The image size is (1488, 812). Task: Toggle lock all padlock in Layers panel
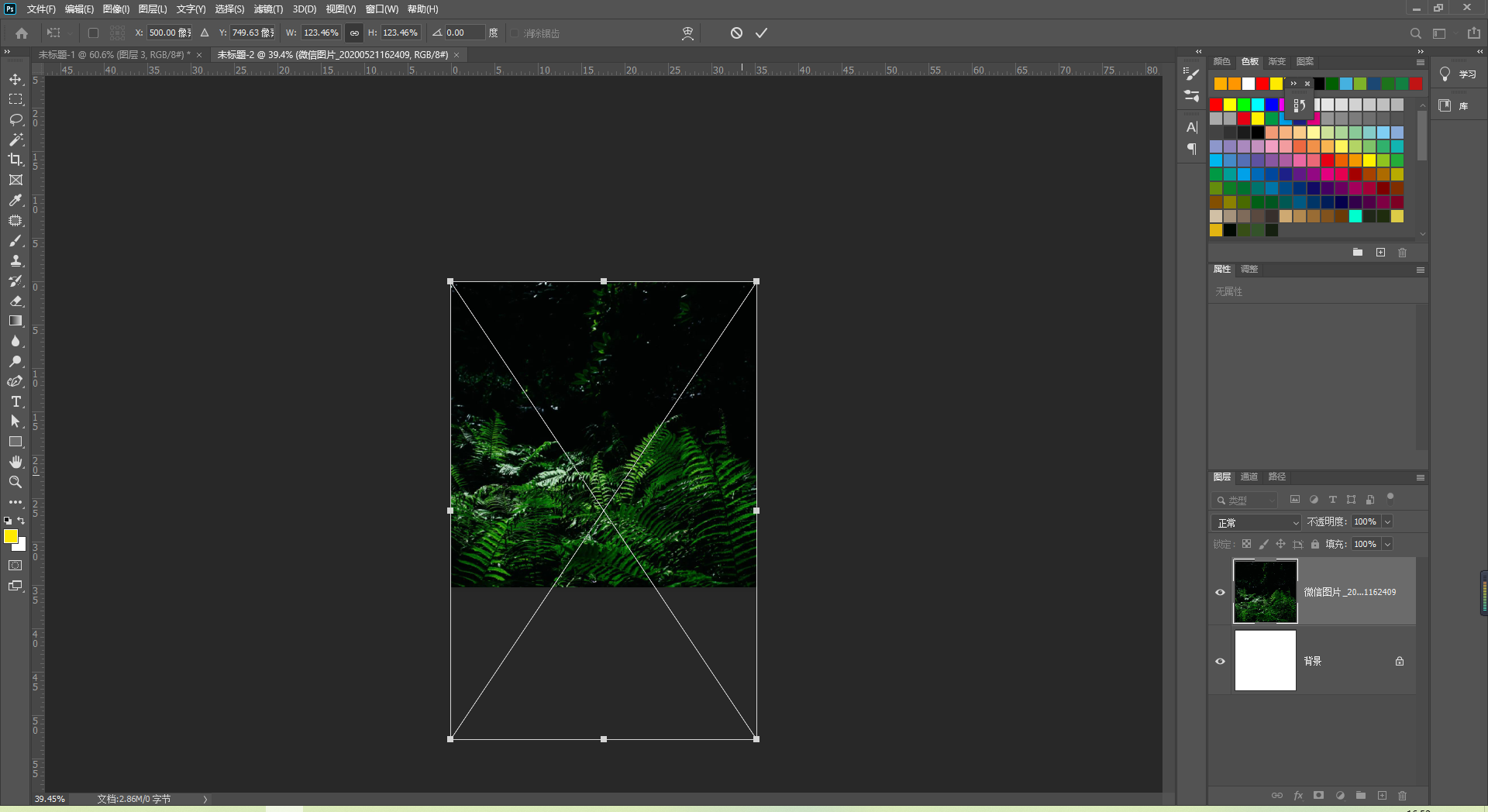(1315, 544)
